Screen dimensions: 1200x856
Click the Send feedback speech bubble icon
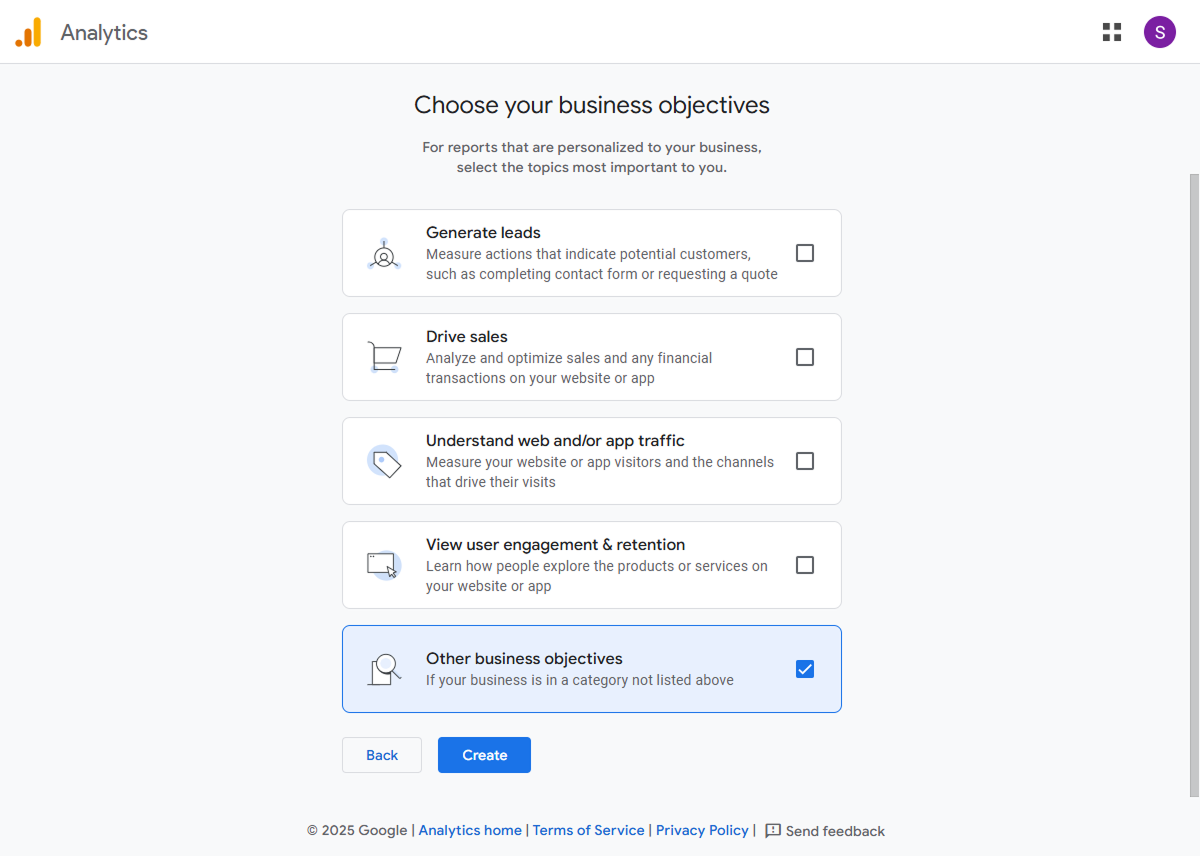pyautogui.click(x=771, y=831)
